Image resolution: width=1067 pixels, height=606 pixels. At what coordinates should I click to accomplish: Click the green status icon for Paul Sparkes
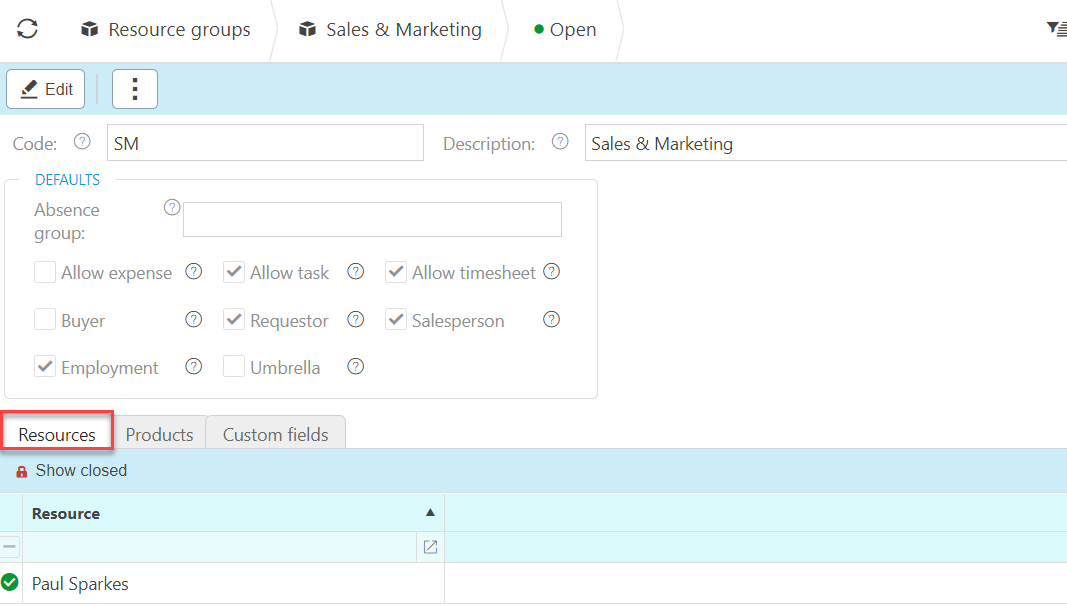point(10,582)
